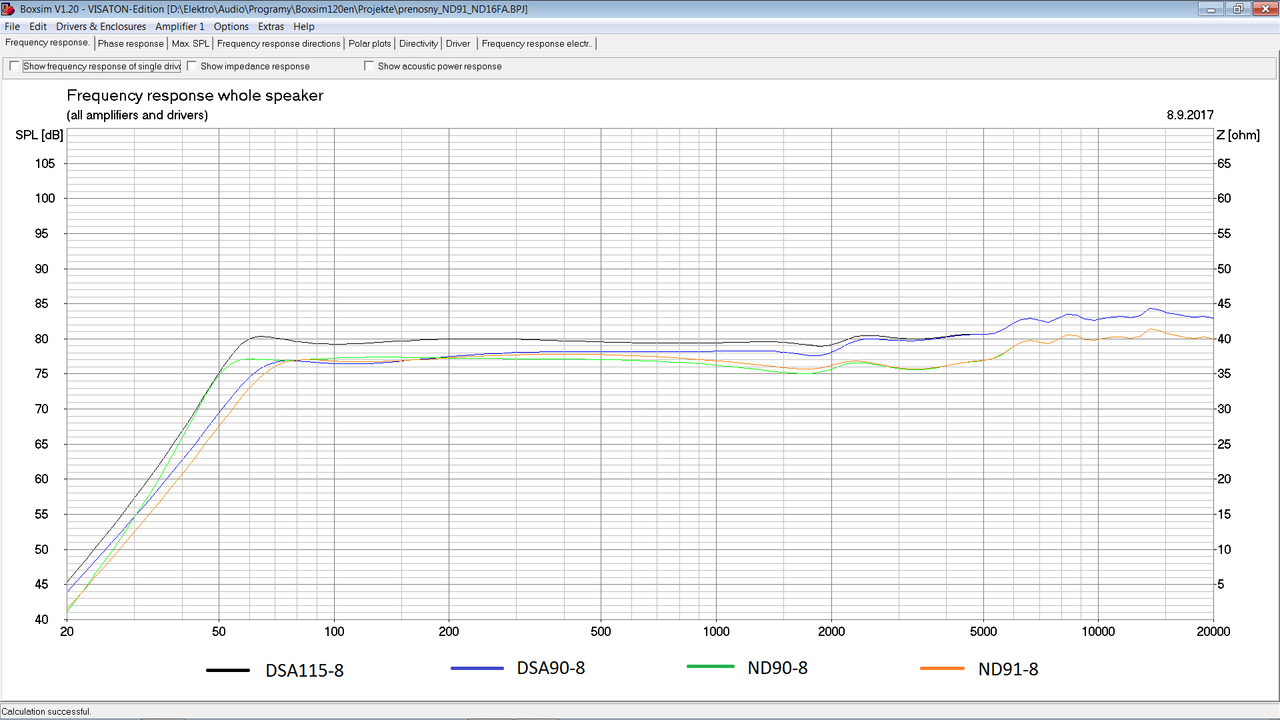Switch to the Phase response tab
Screen dimensions: 1280x720
pos(130,44)
